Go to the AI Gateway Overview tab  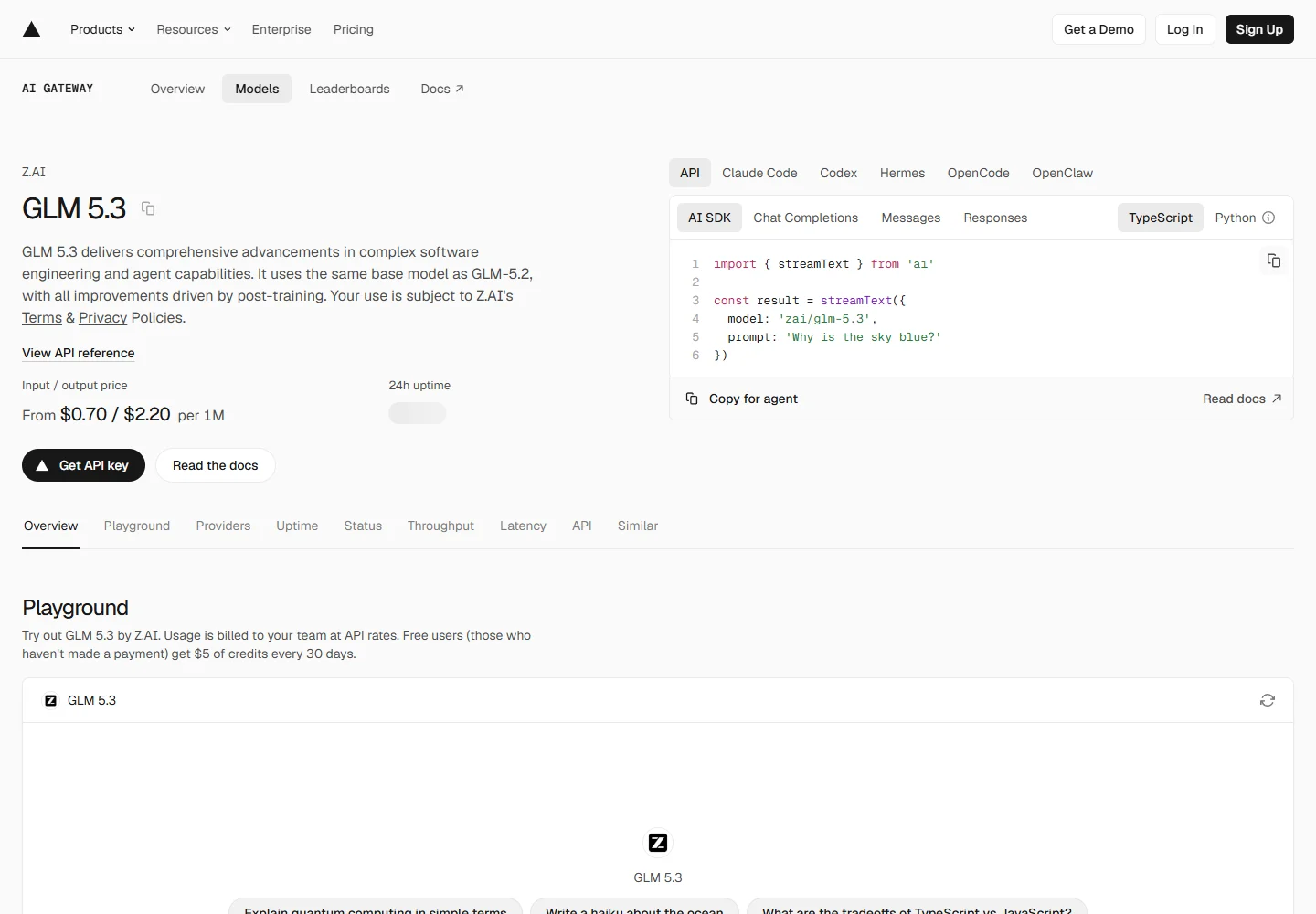[177, 89]
